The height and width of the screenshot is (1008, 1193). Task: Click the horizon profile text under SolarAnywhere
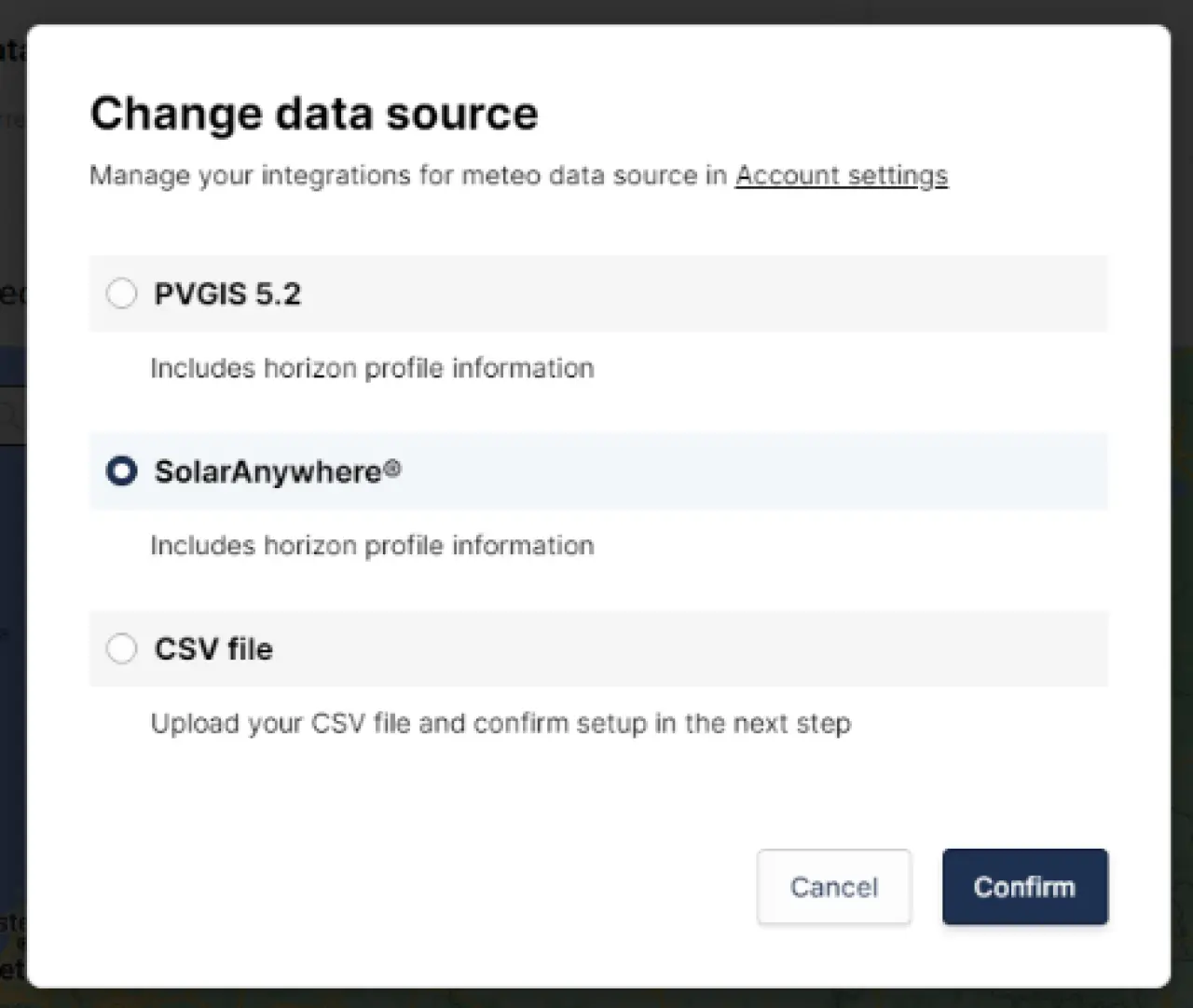[x=372, y=545]
